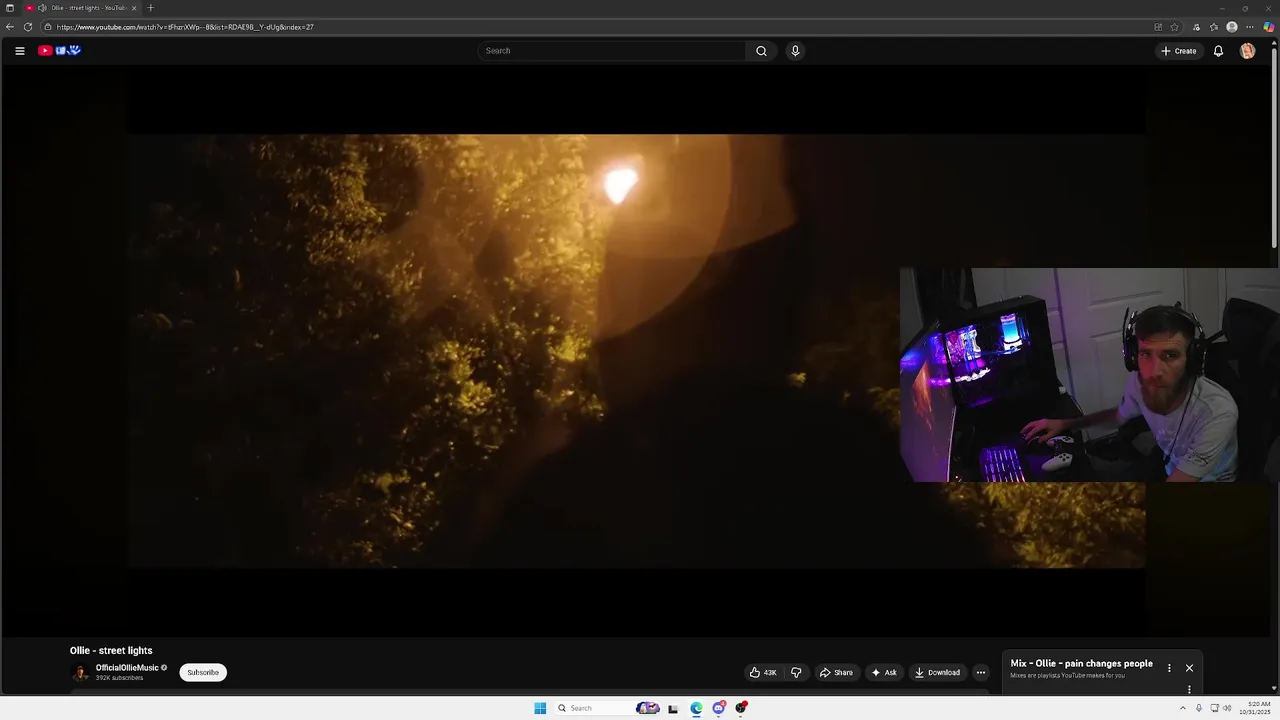Open the YouTube account avatar menu
This screenshot has width=1280, height=720.
point(1247,51)
